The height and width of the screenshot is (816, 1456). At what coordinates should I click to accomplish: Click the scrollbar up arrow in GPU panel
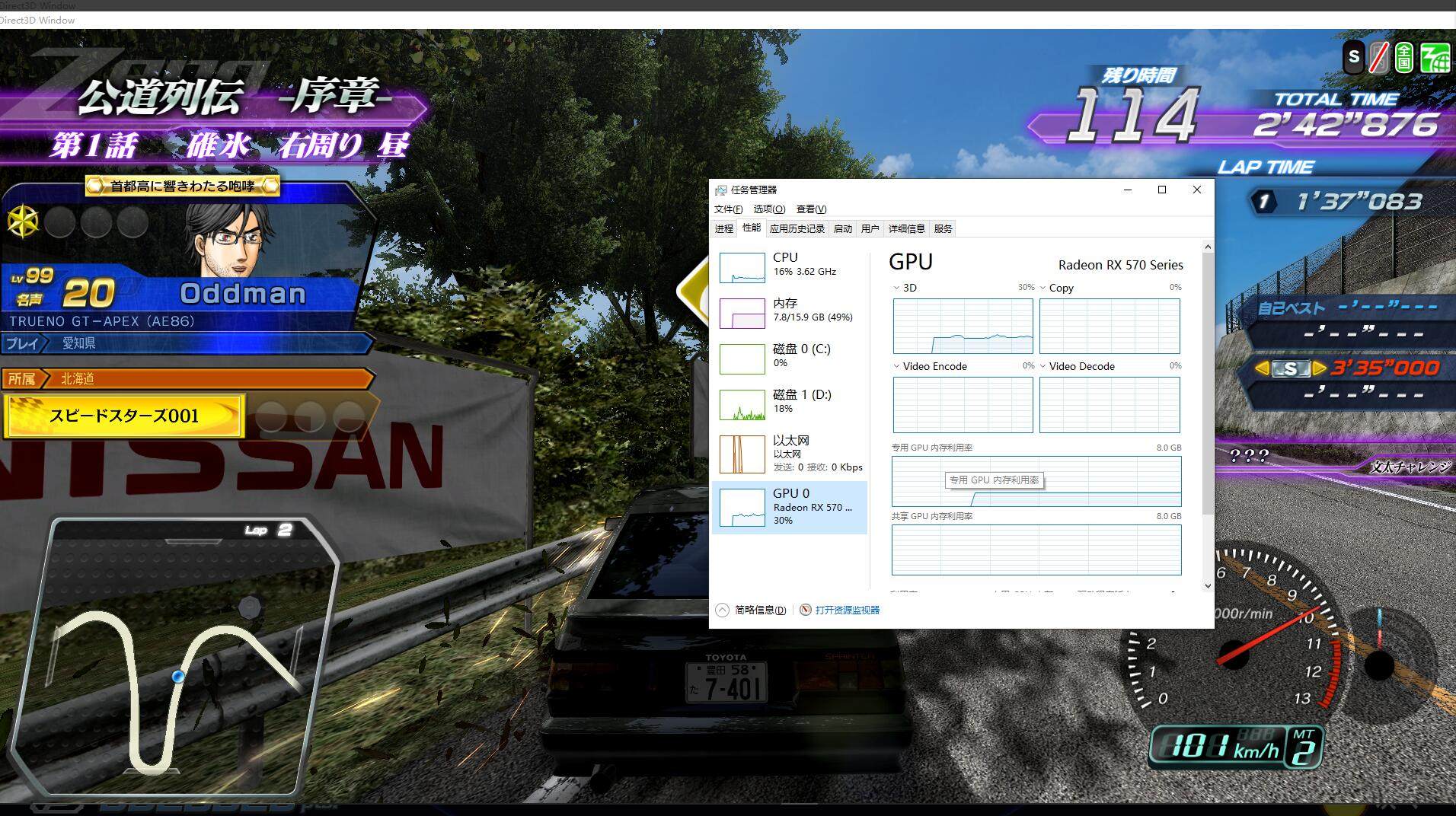click(x=1208, y=247)
